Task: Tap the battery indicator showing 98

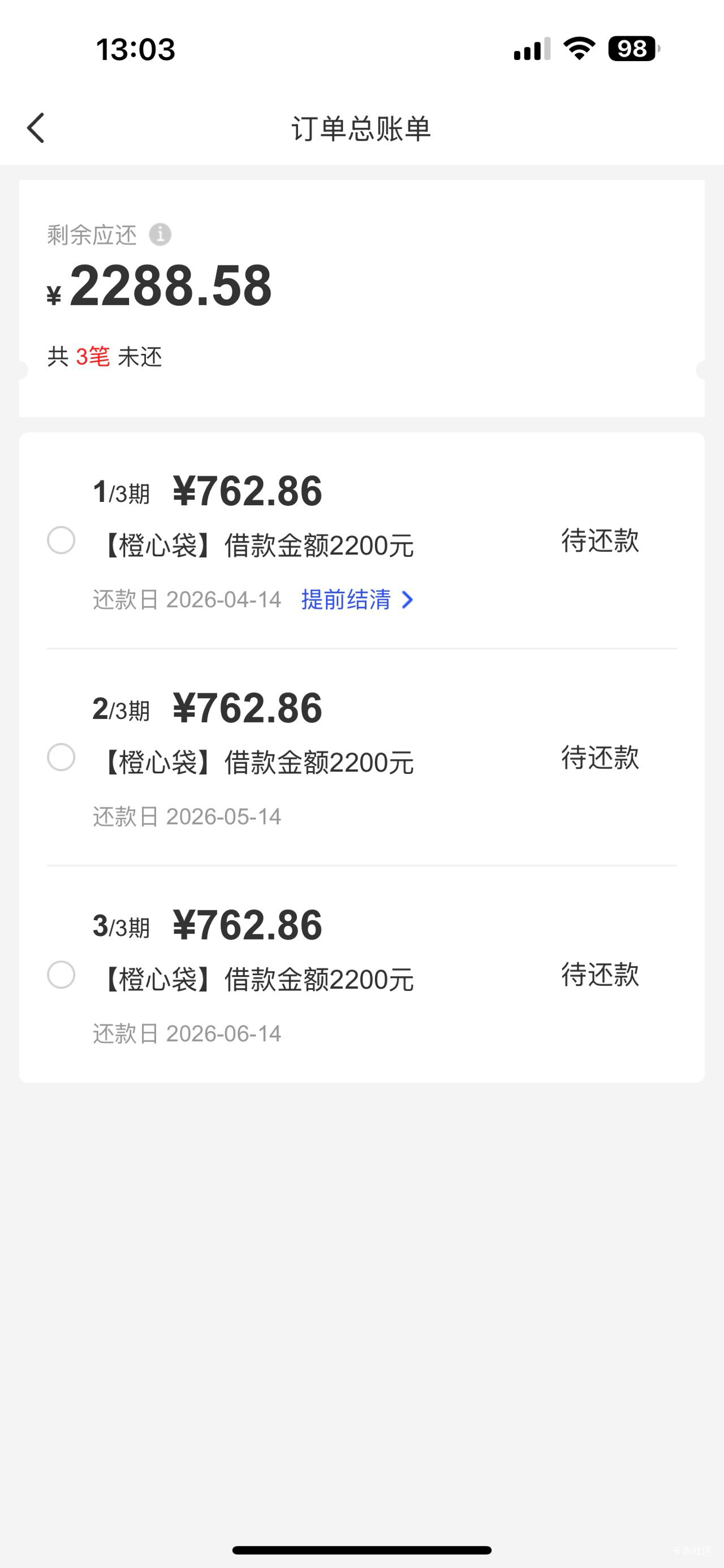Action: [x=633, y=49]
